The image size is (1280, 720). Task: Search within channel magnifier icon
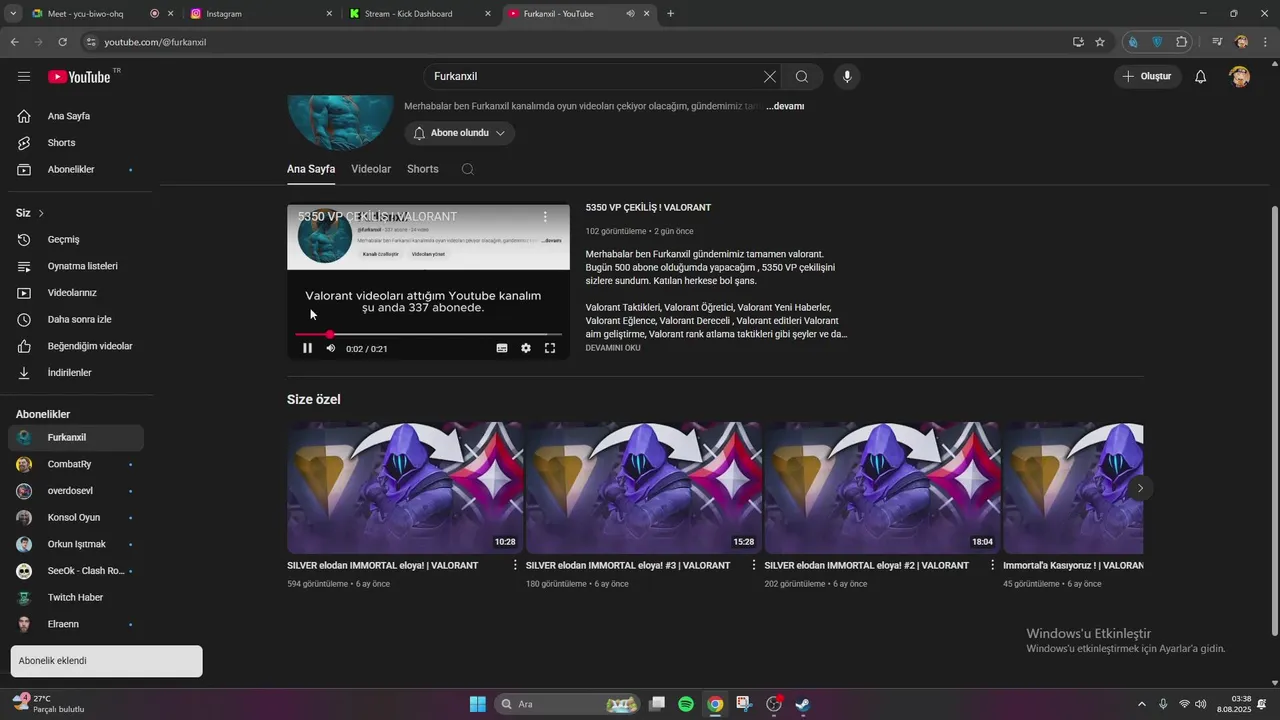point(467,169)
